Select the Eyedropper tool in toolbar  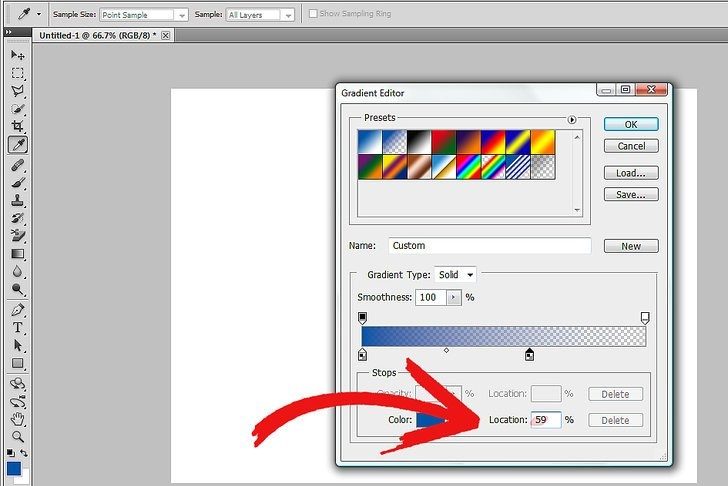(x=18, y=145)
